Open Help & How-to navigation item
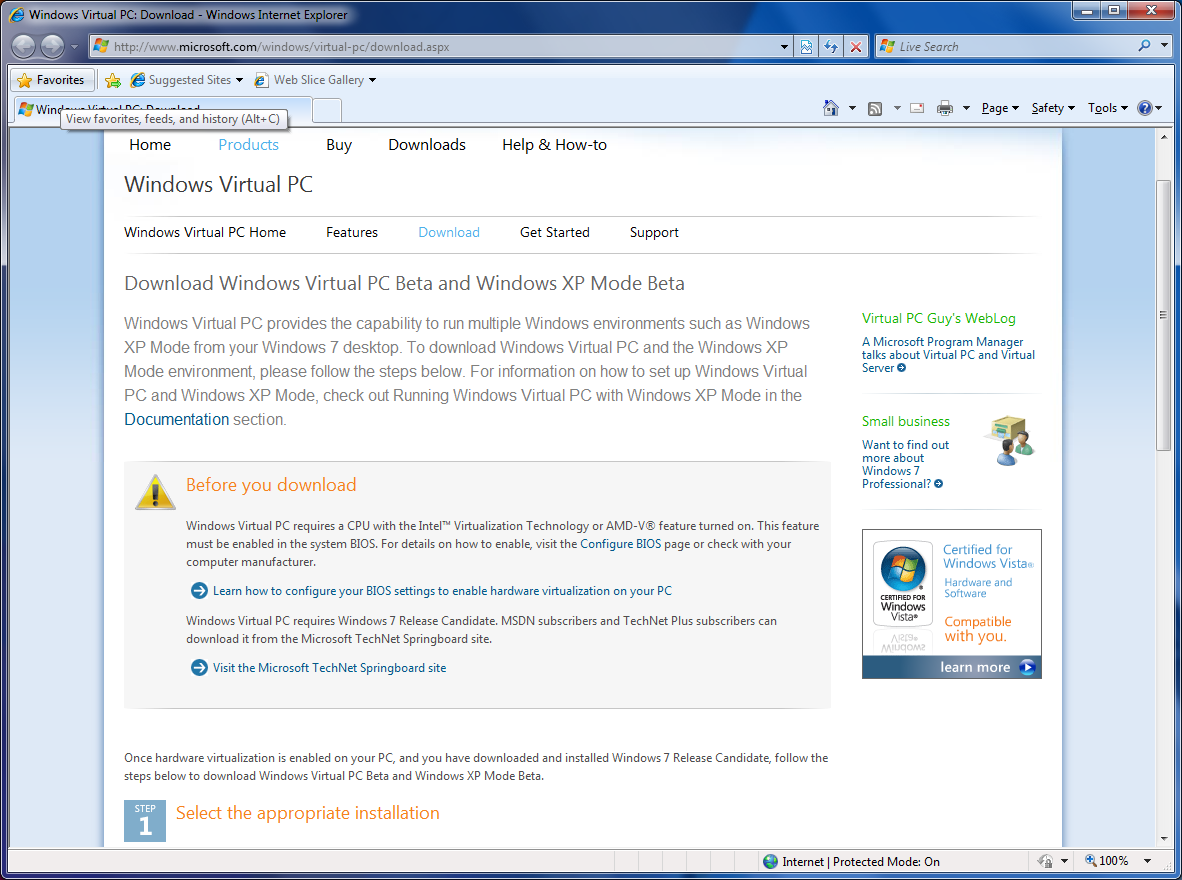This screenshot has height=880, width=1182. pyautogui.click(x=554, y=145)
